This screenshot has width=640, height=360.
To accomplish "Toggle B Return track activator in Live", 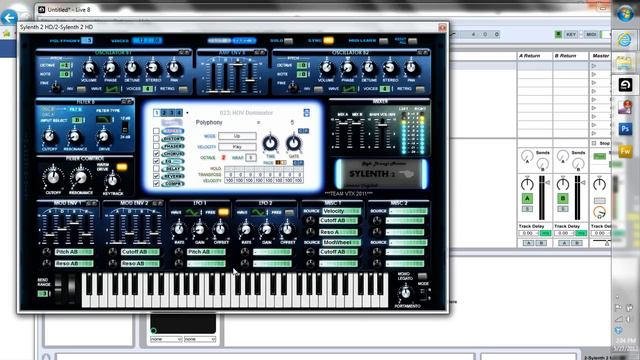I will point(563,198).
